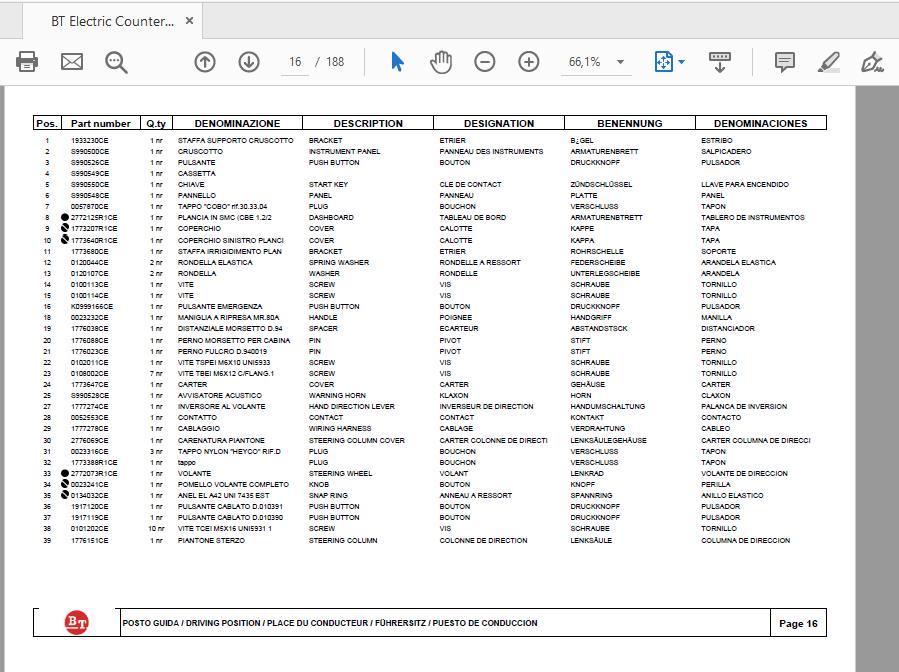Expand the fit page options arrow
Screen dimensions: 899x672
(x=681, y=61)
